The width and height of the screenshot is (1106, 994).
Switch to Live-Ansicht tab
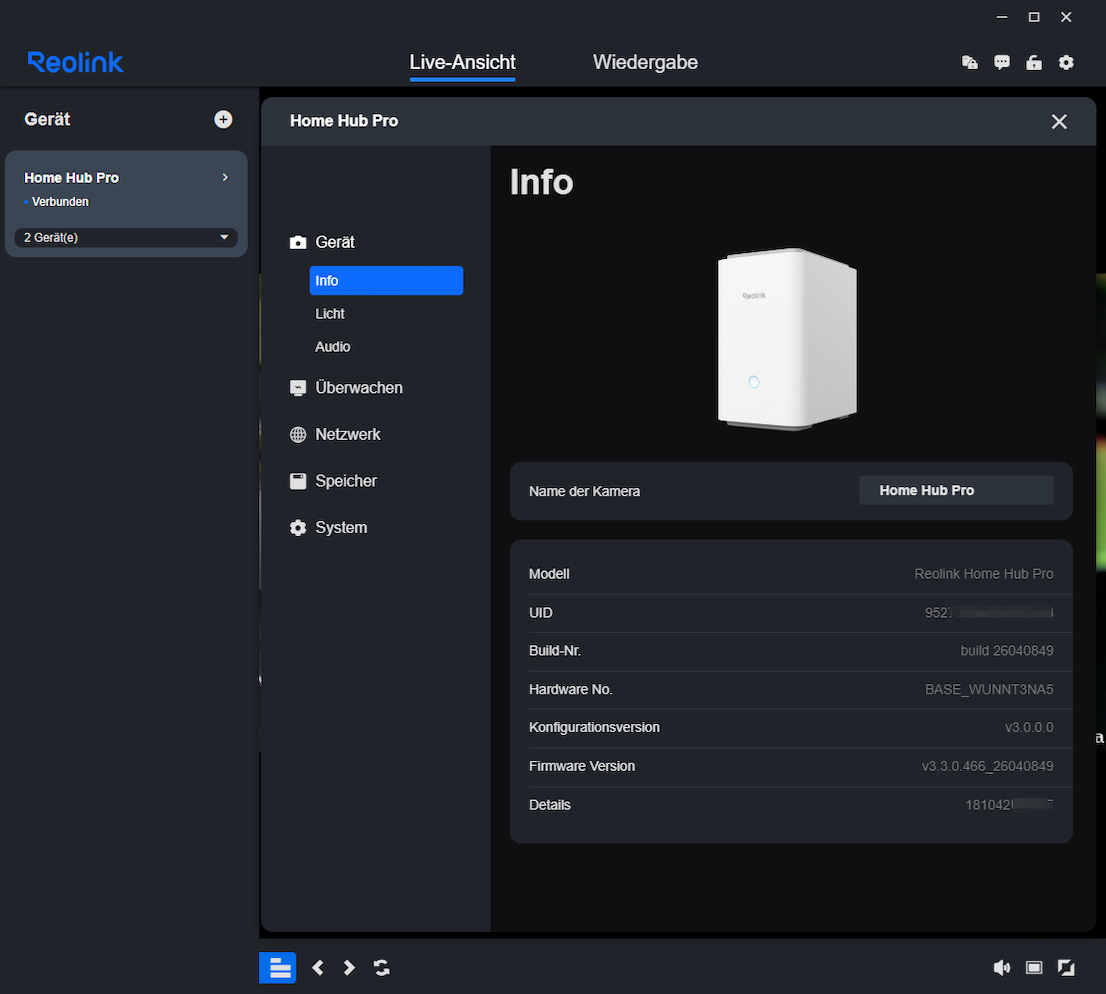(463, 62)
